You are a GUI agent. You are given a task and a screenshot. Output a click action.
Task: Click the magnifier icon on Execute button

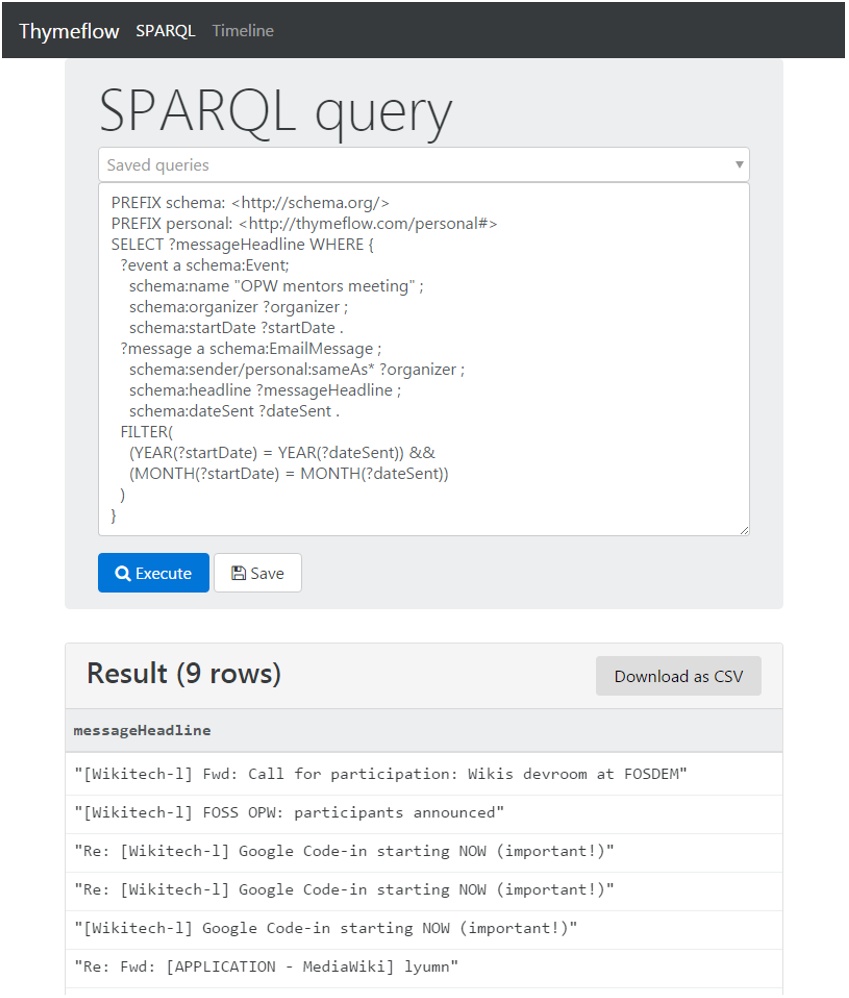click(x=123, y=572)
